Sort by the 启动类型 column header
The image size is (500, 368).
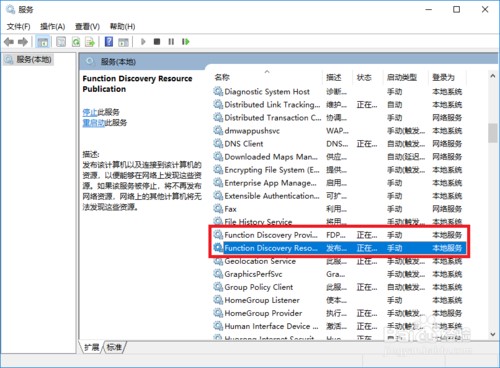405,77
